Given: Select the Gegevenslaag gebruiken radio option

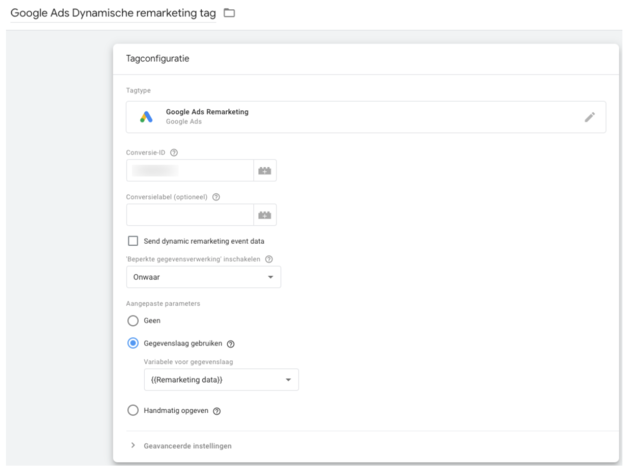Looking at the screenshot, I should click(133, 343).
